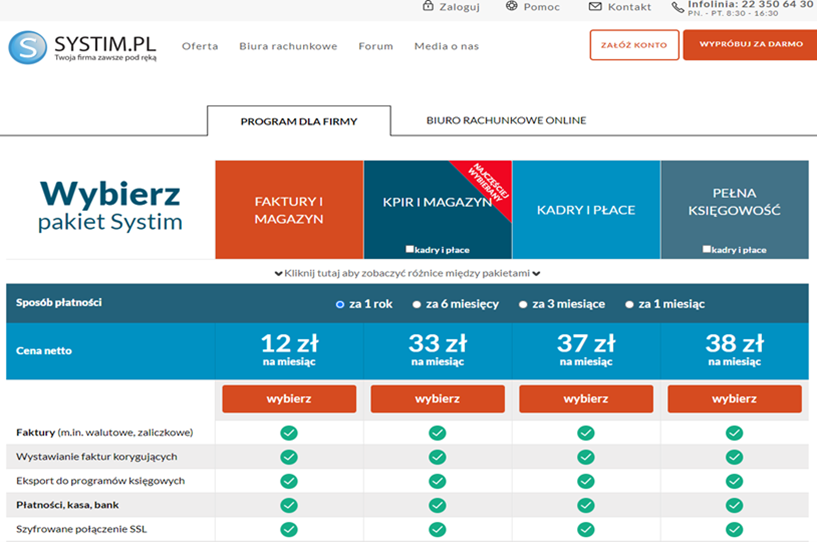The width and height of the screenshot is (817, 542).
Task: Click the 'Wypróbuj za darmo' button
Action: tap(750, 44)
